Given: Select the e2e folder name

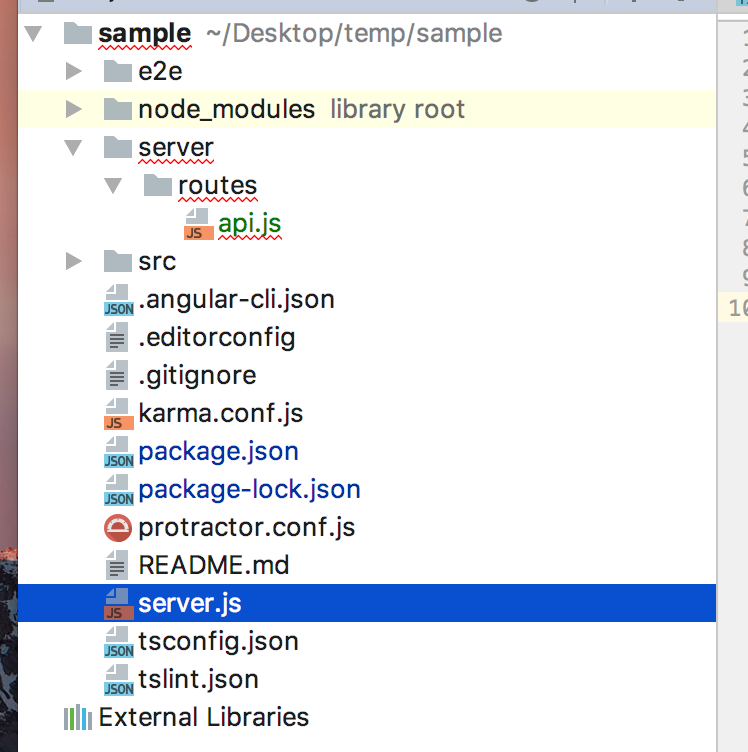Looking at the screenshot, I should coord(160,71).
